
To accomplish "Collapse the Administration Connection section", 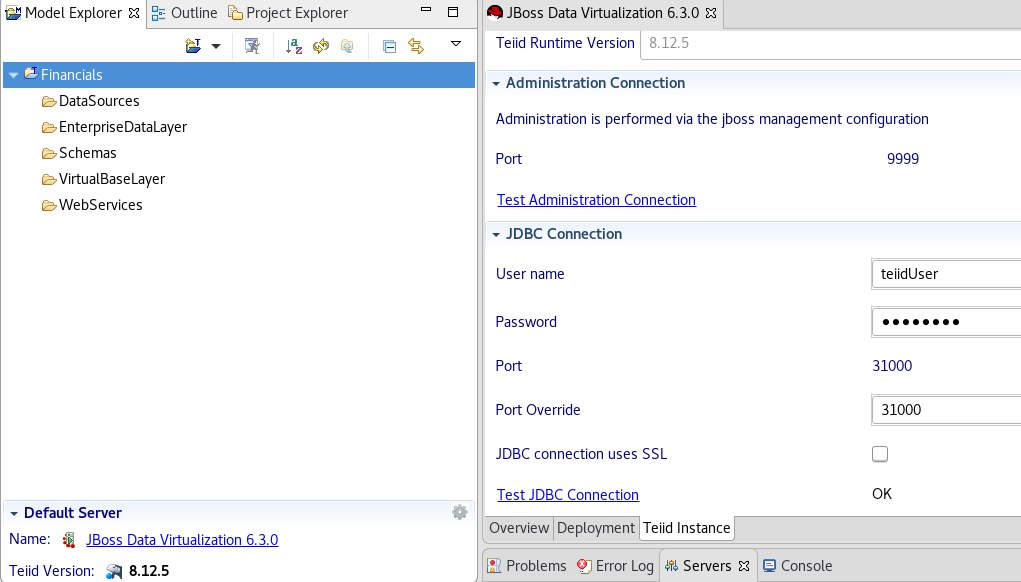I will click(495, 83).
